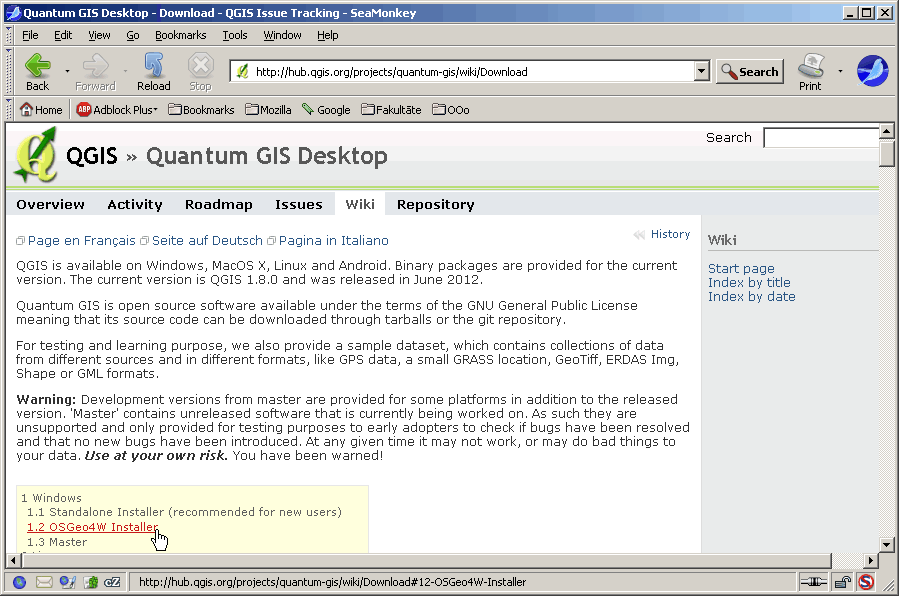Expand the URL bar history dropdown
899x596 pixels.
pyautogui.click(x=702, y=72)
